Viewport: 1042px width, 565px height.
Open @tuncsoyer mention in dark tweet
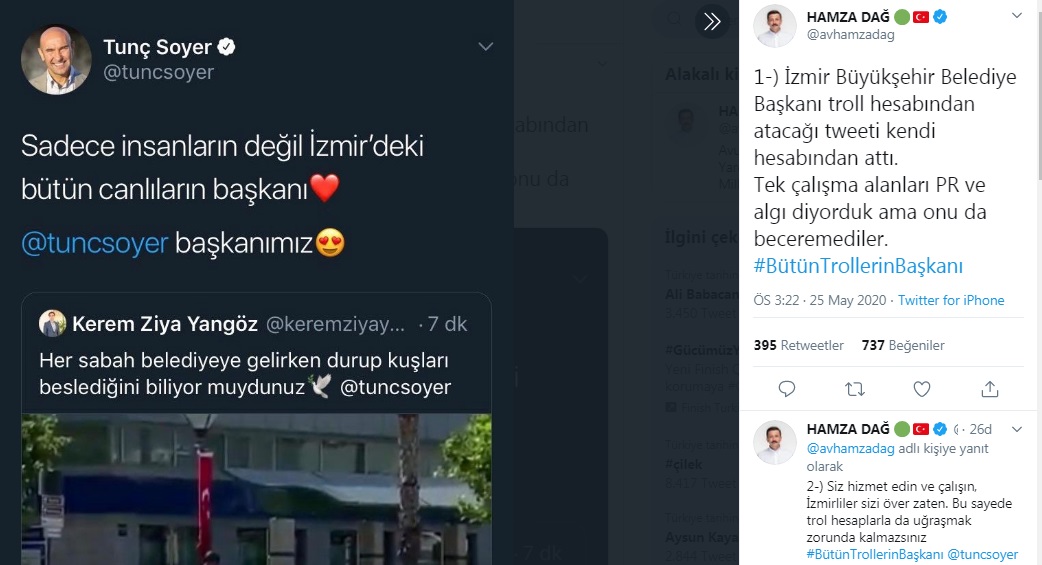pos(95,243)
